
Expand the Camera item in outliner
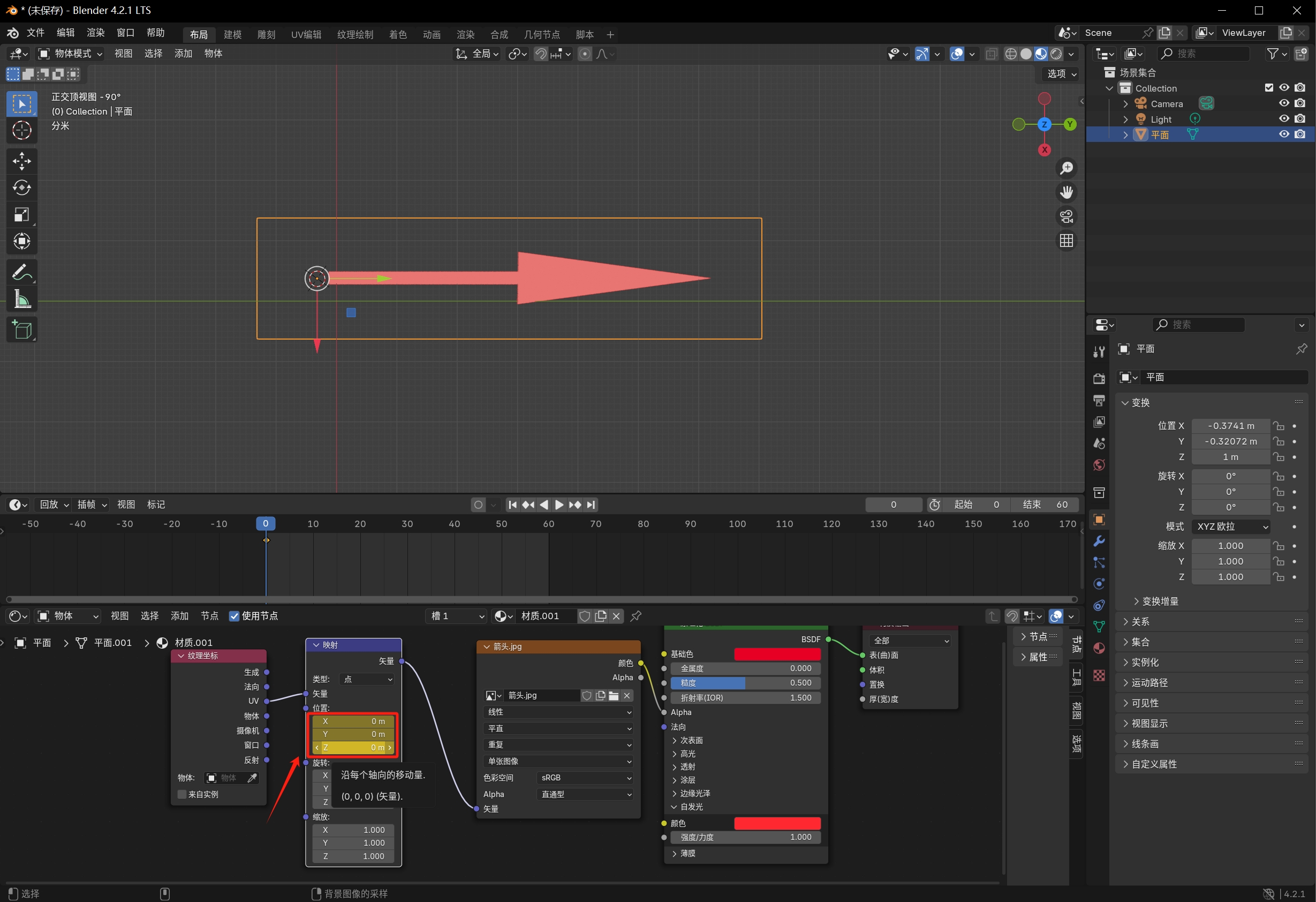click(x=1125, y=104)
